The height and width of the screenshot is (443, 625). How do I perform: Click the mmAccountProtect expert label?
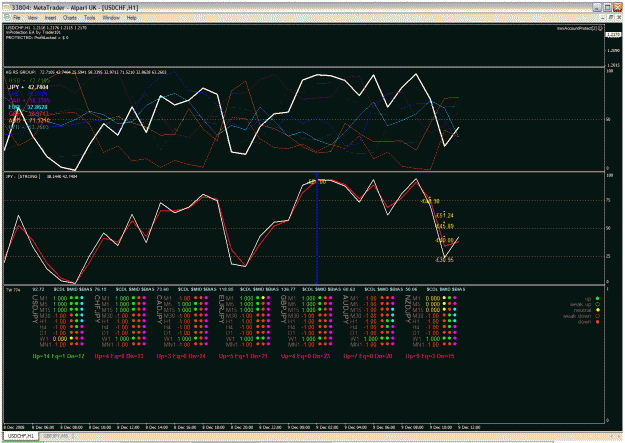577,28
